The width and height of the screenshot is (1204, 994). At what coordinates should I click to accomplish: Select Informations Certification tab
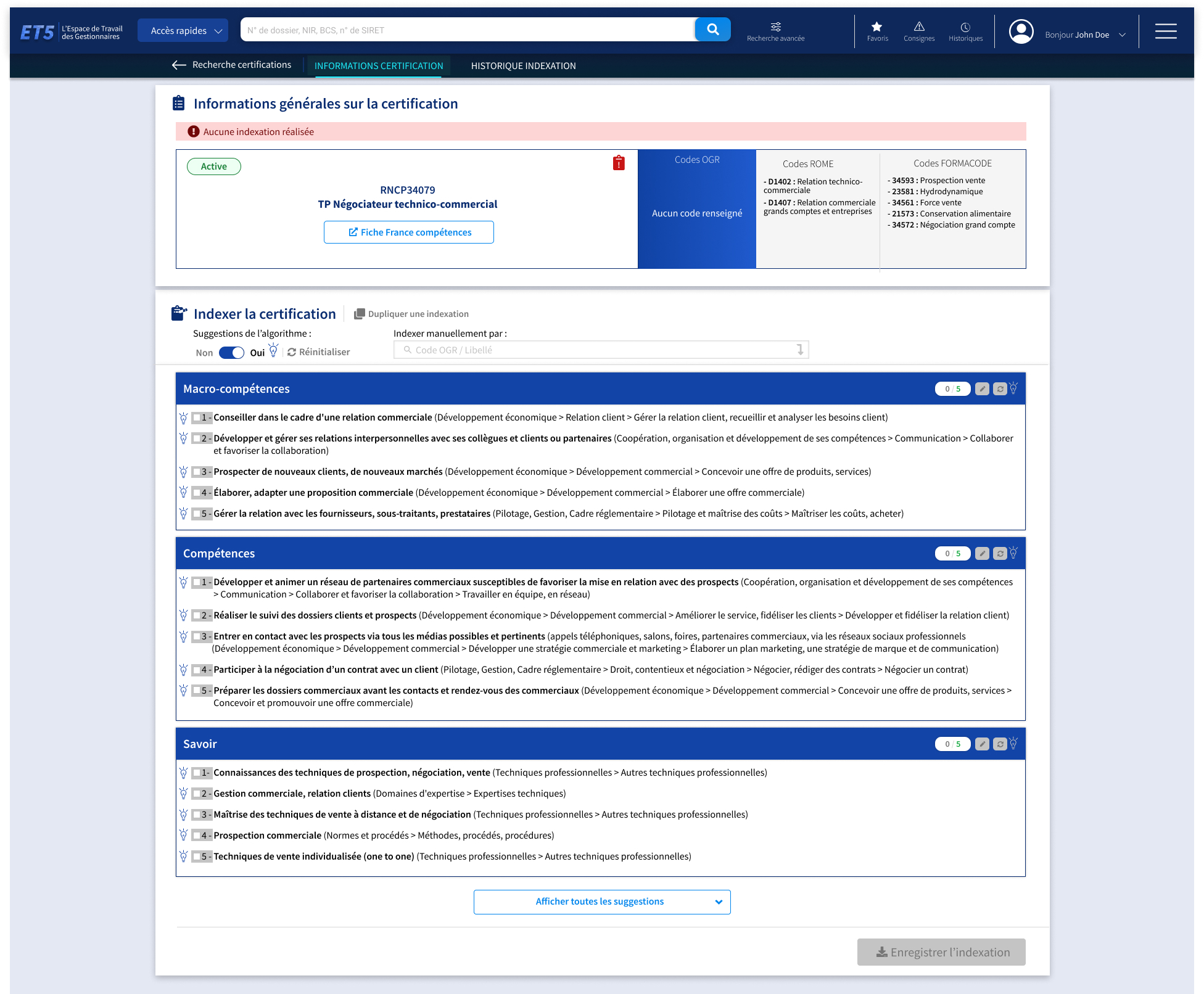pos(378,66)
